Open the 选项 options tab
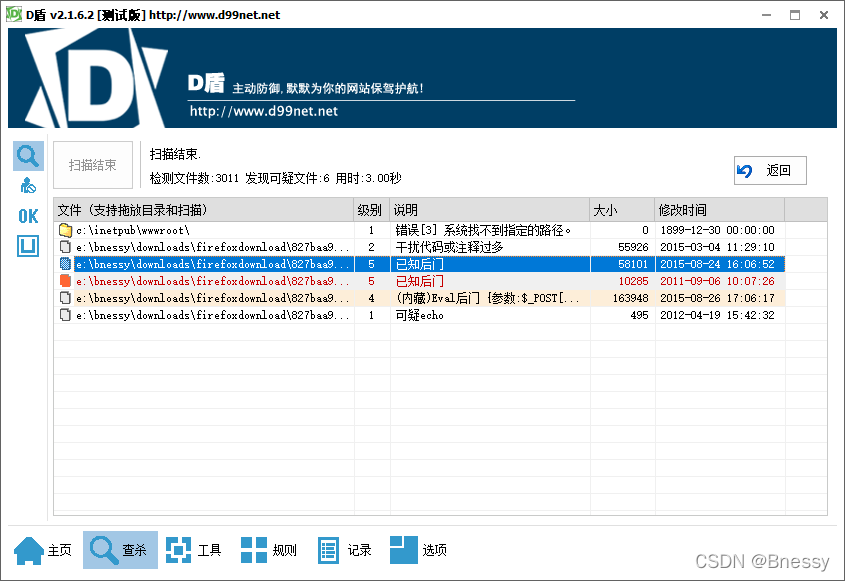The height and width of the screenshot is (581, 845). pyautogui.click(x=419, y=550)
